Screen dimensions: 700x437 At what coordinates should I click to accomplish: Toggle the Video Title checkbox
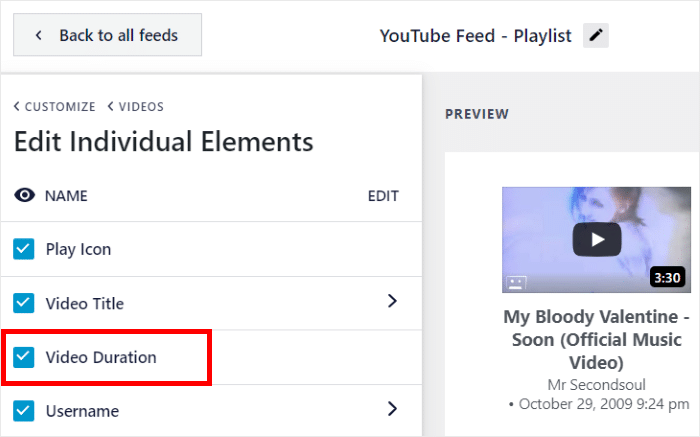click(x=24, y=303)
